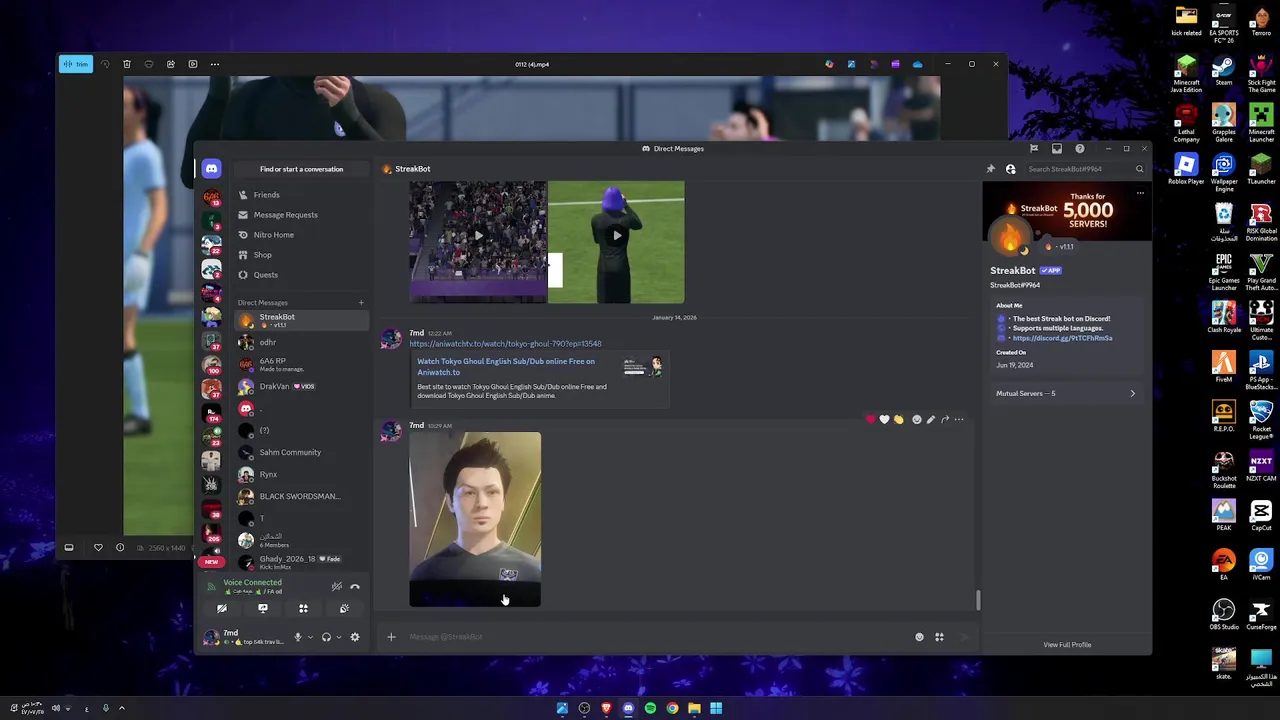Open Activities with the four-dots voice icon
1280x720 pixels.
(303, 608)
